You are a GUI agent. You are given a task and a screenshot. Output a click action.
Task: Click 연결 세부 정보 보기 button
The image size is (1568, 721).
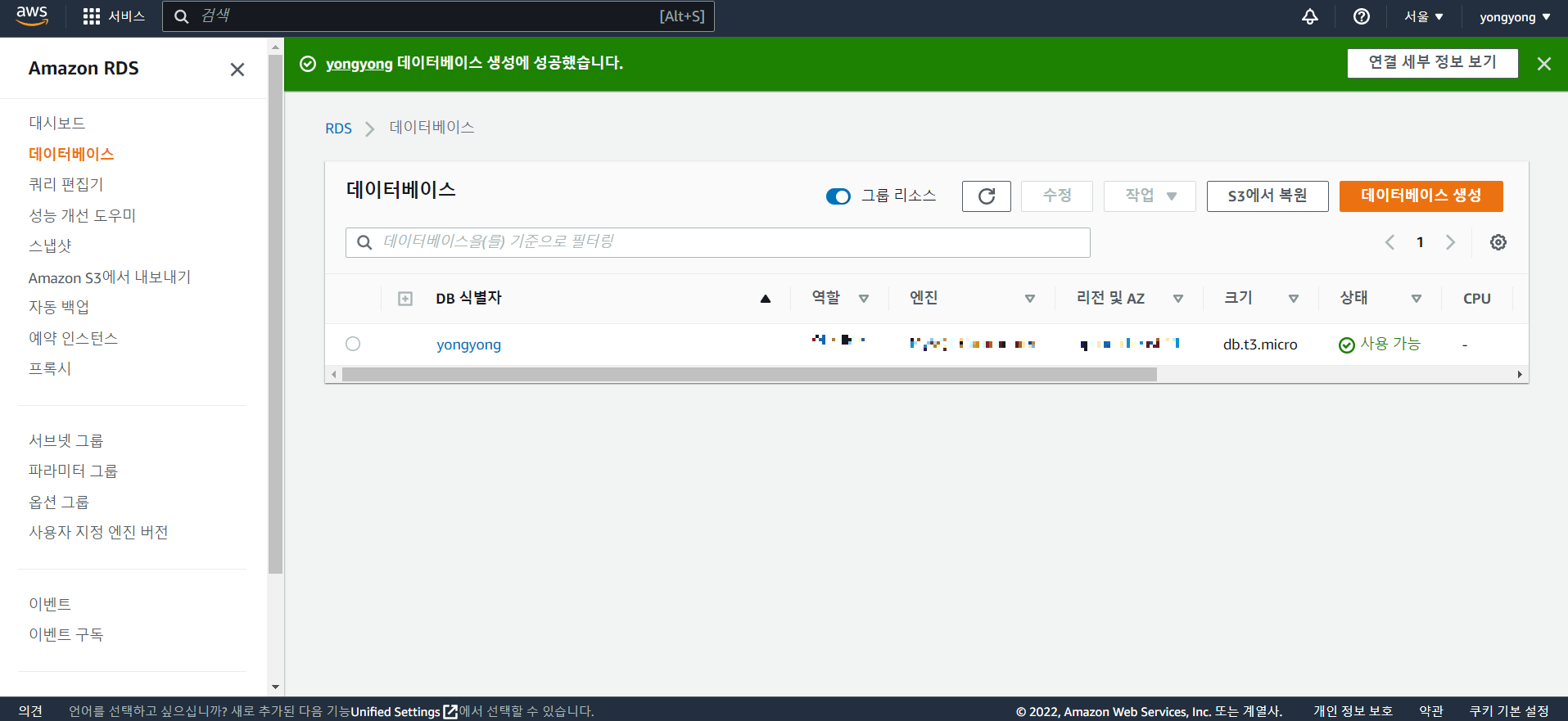click(x=1433, y=63)
